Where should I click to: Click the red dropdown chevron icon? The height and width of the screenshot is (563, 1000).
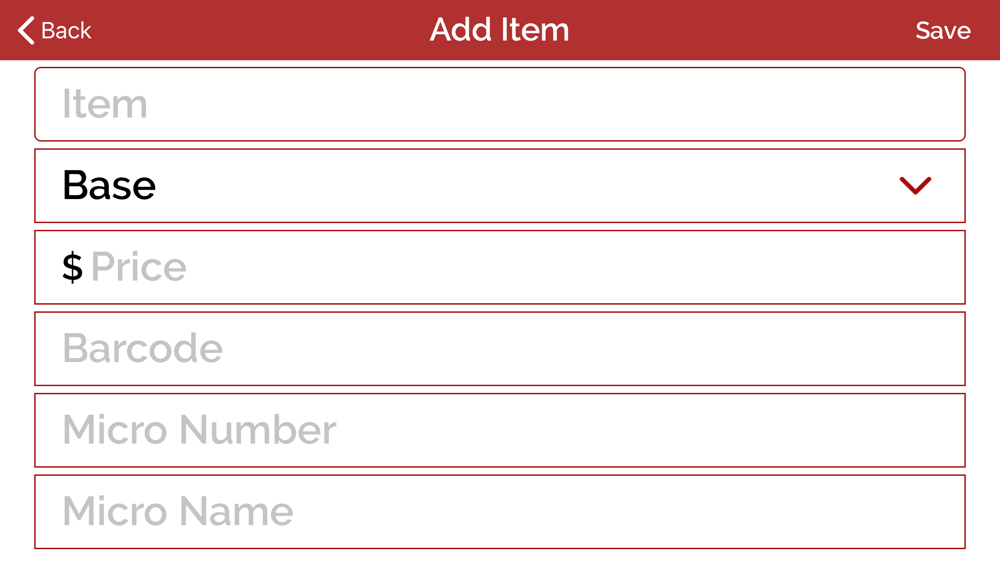coord(915,186)
